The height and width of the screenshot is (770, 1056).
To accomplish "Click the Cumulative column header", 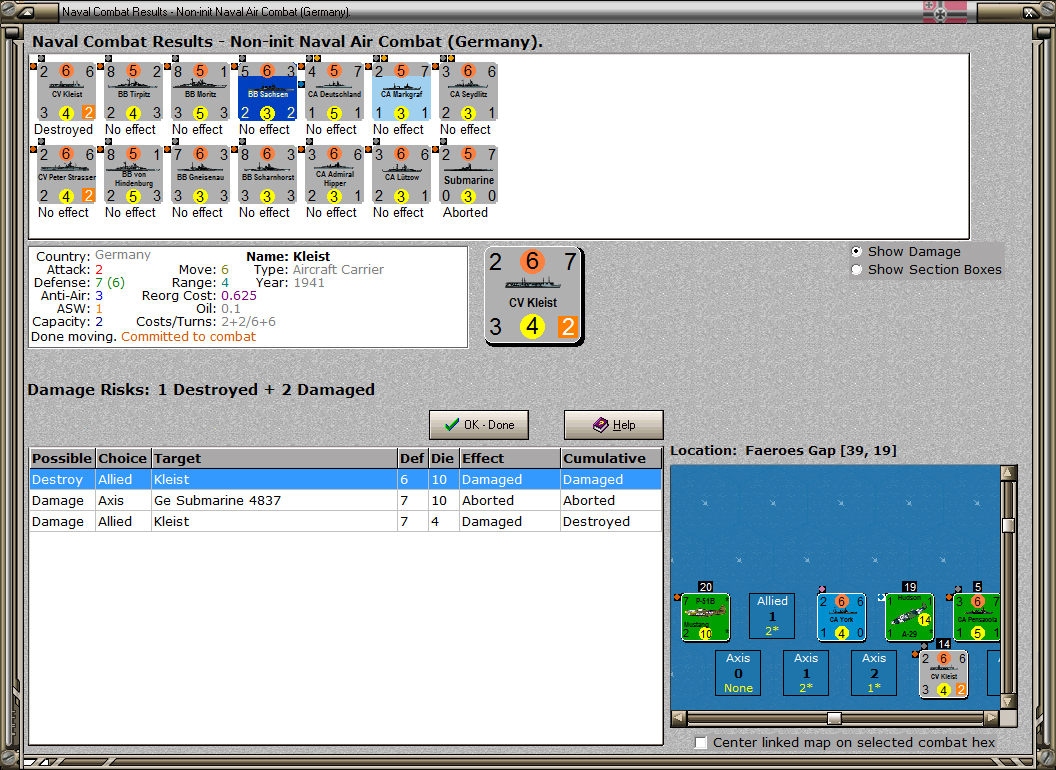I will [x=611, y=458].
